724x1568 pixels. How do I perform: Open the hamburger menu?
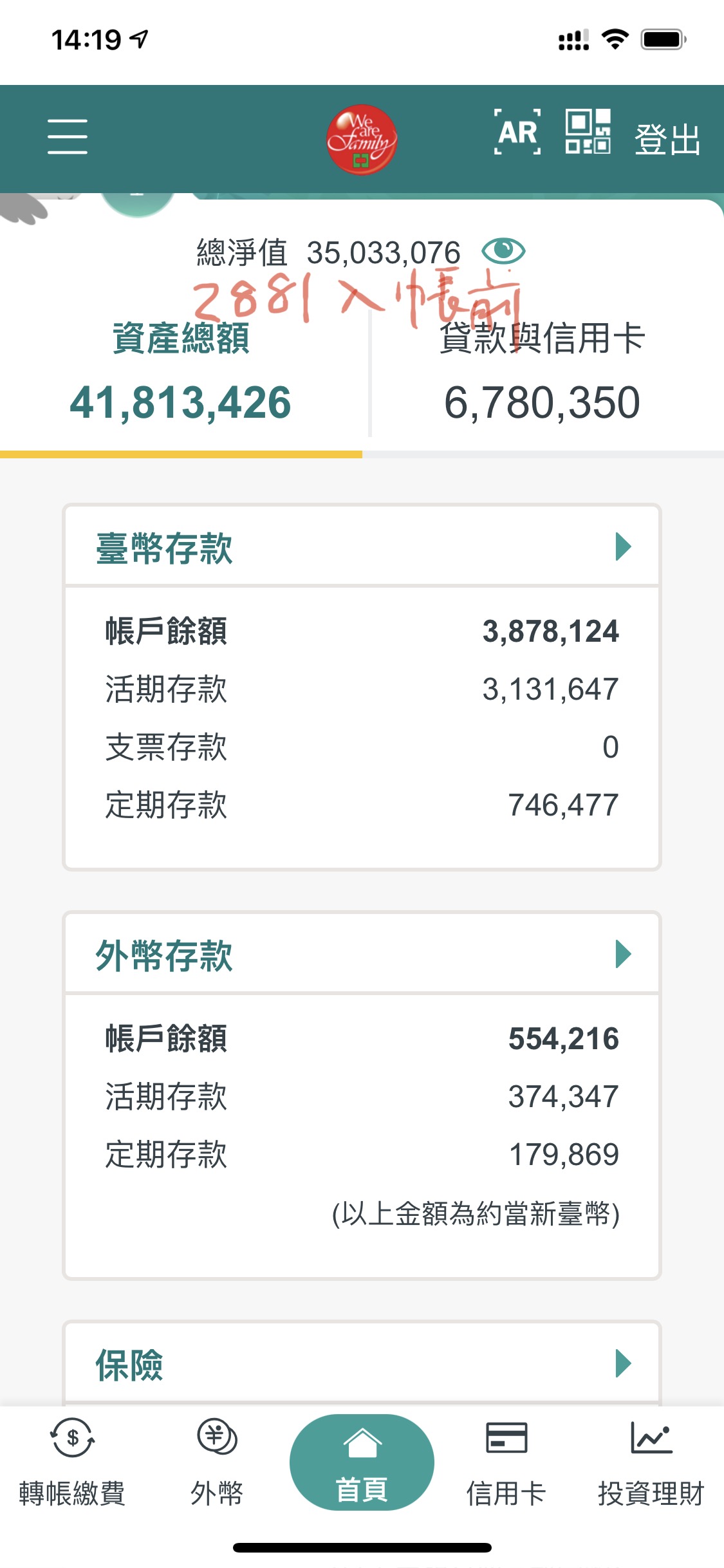click(67, 136)
